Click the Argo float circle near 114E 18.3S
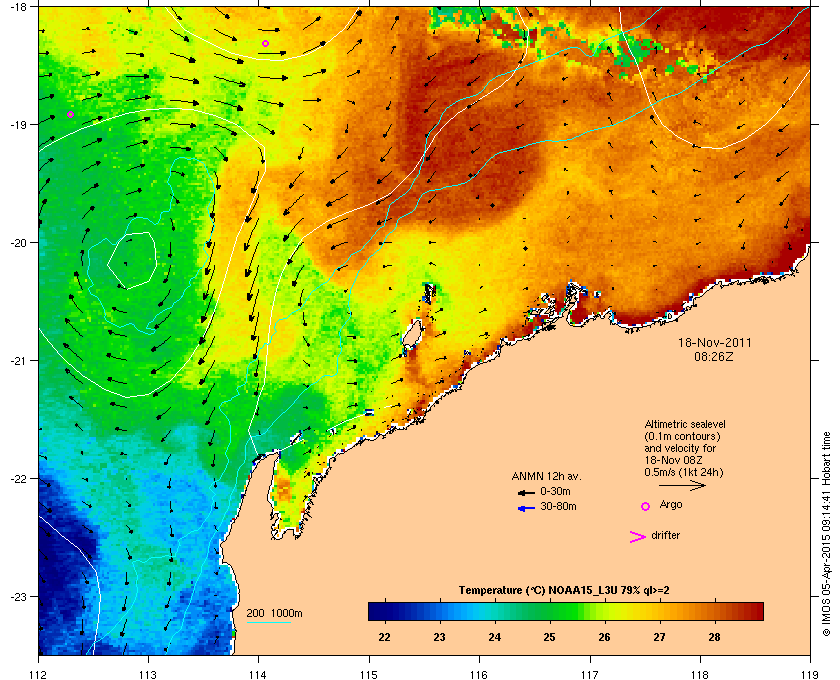 point(265,43)
